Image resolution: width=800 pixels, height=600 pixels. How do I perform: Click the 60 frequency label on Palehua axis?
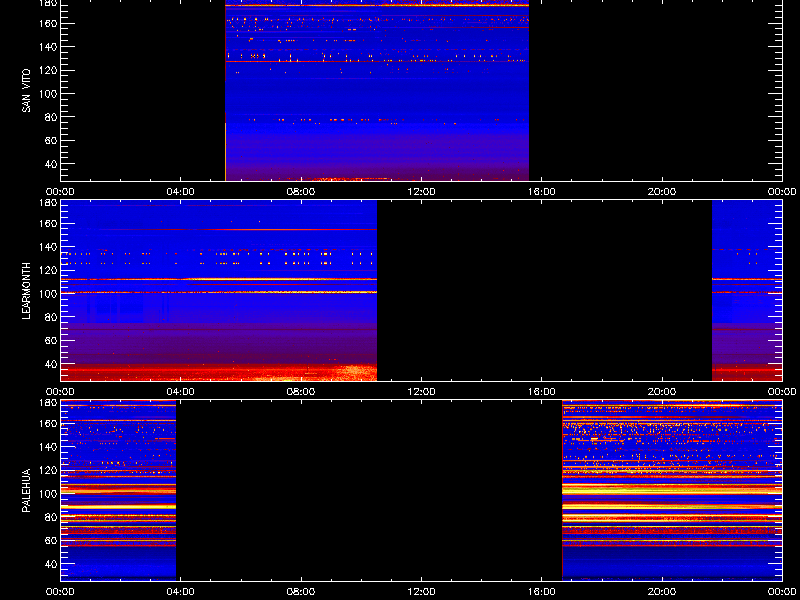coord(51,540)
